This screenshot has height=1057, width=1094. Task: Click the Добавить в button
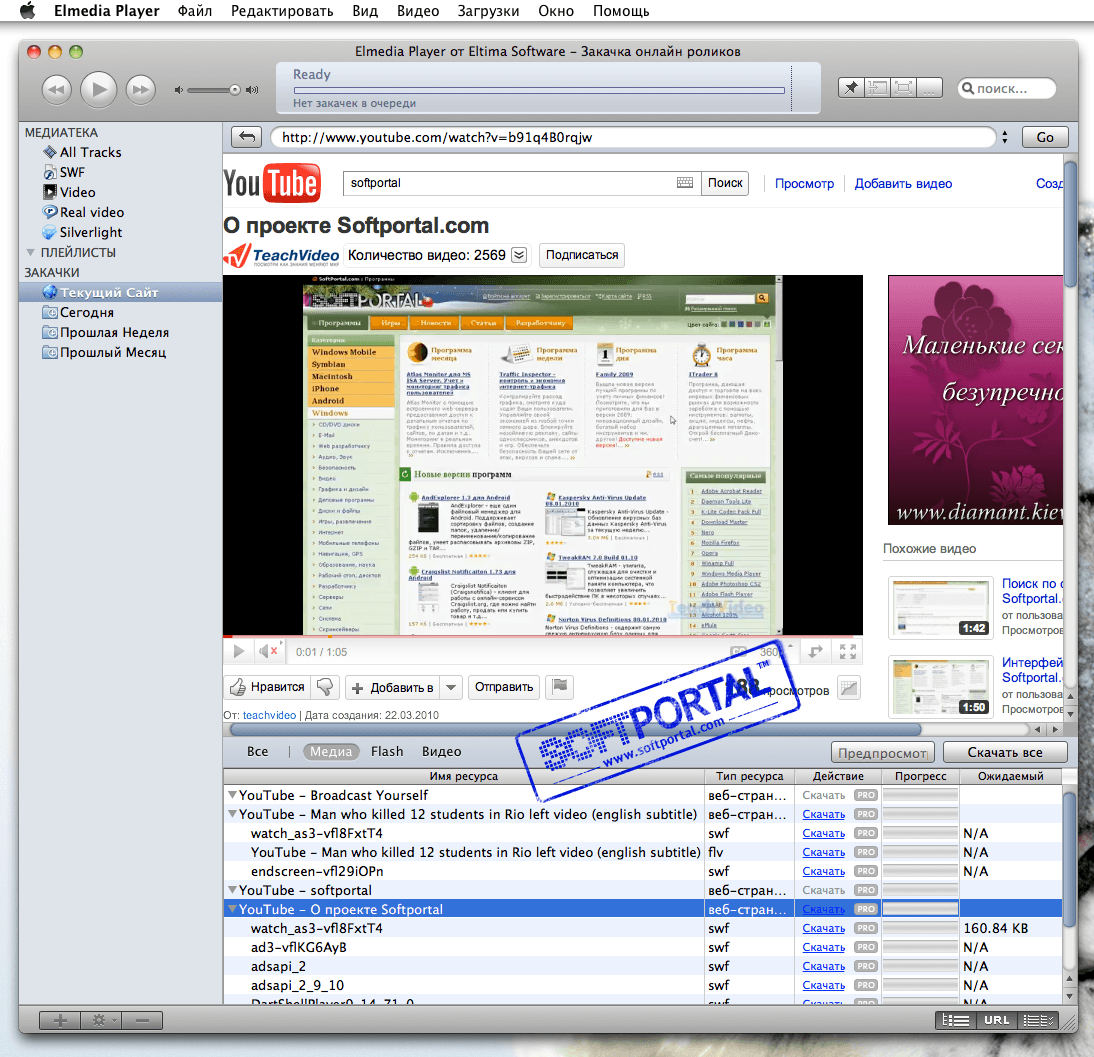pos(394,688)
